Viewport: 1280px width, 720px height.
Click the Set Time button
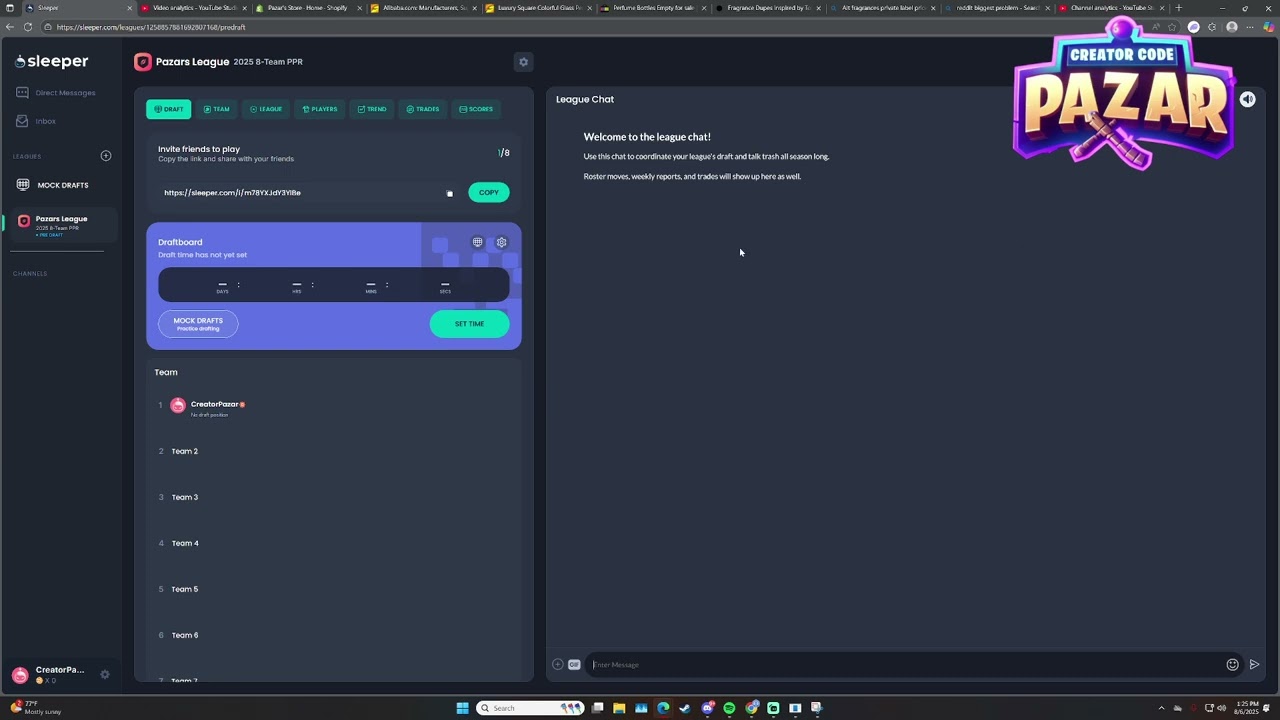469,324
